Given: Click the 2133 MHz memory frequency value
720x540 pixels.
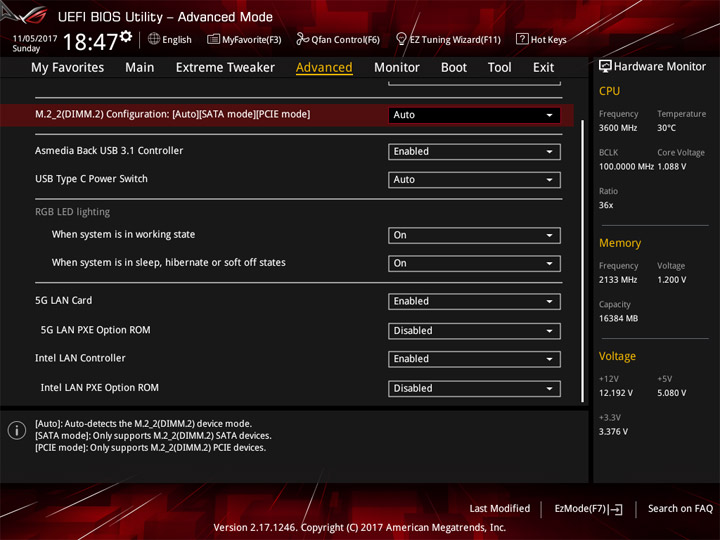Looking at the screenshot, I should pyautogui.click(x=618, y=280).
